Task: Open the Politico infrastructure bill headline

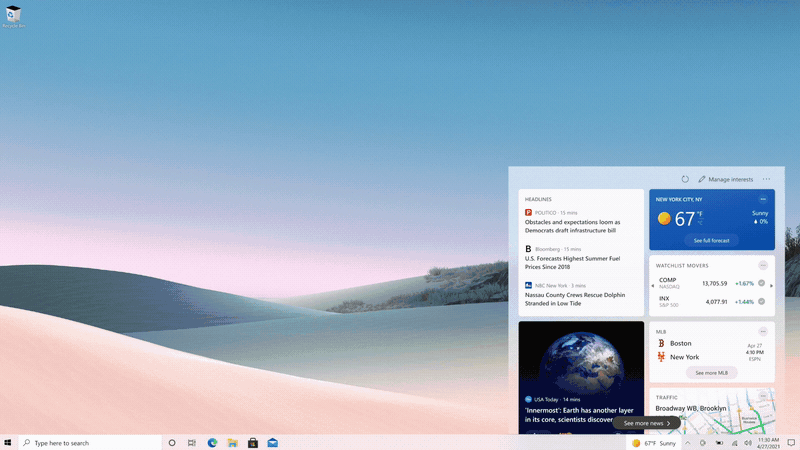Action: 575,226
